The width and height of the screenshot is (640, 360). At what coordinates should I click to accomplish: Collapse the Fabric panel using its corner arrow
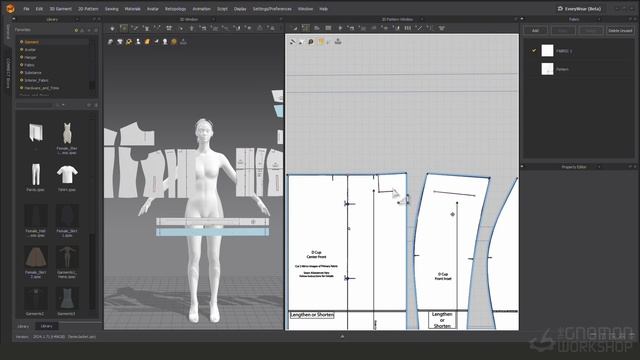click(522, 19)
